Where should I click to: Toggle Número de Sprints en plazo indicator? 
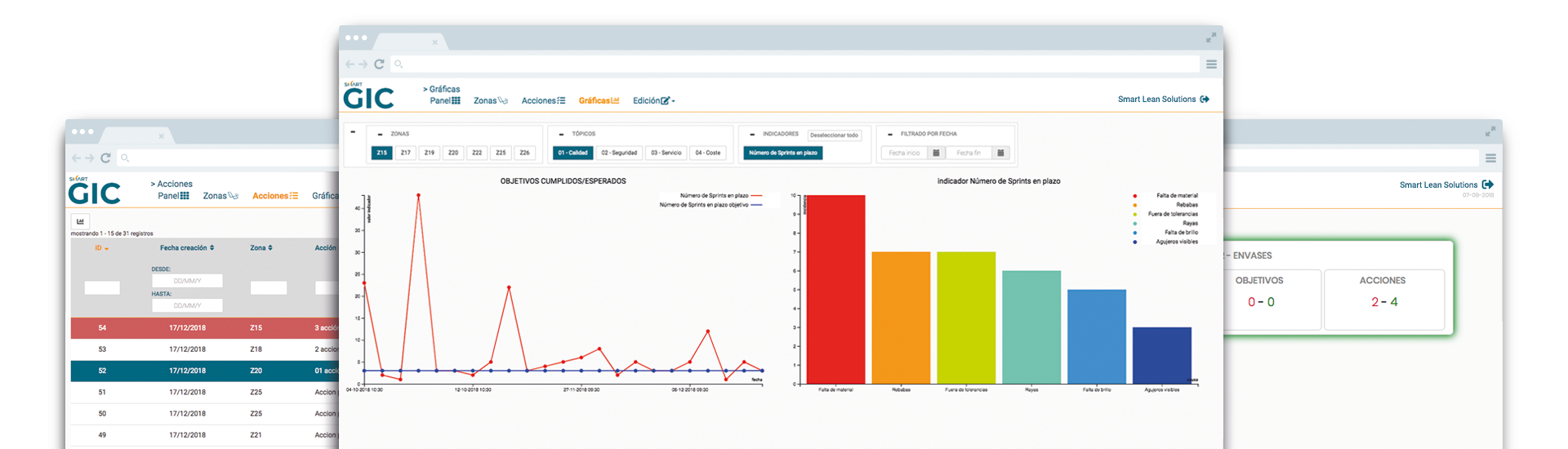783,153
